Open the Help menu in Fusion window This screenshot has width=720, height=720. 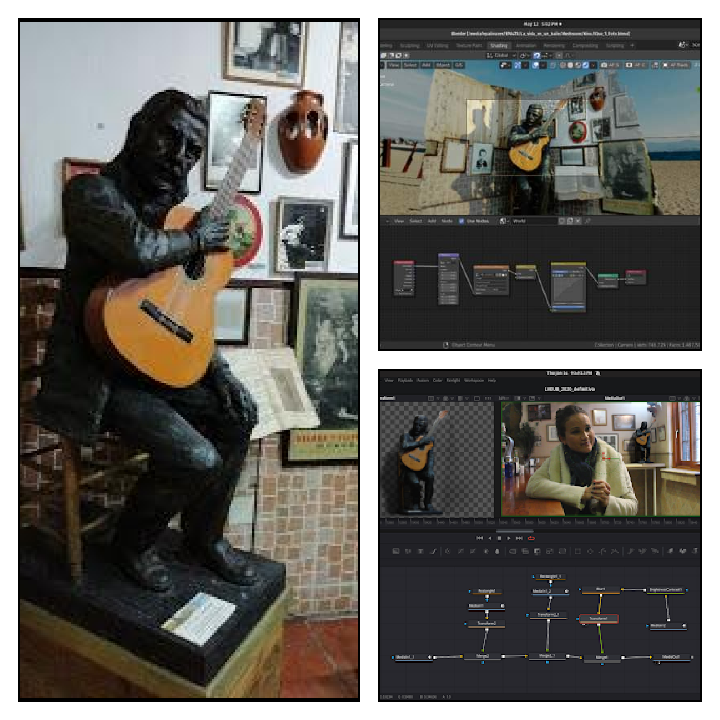tap(492, 380)
